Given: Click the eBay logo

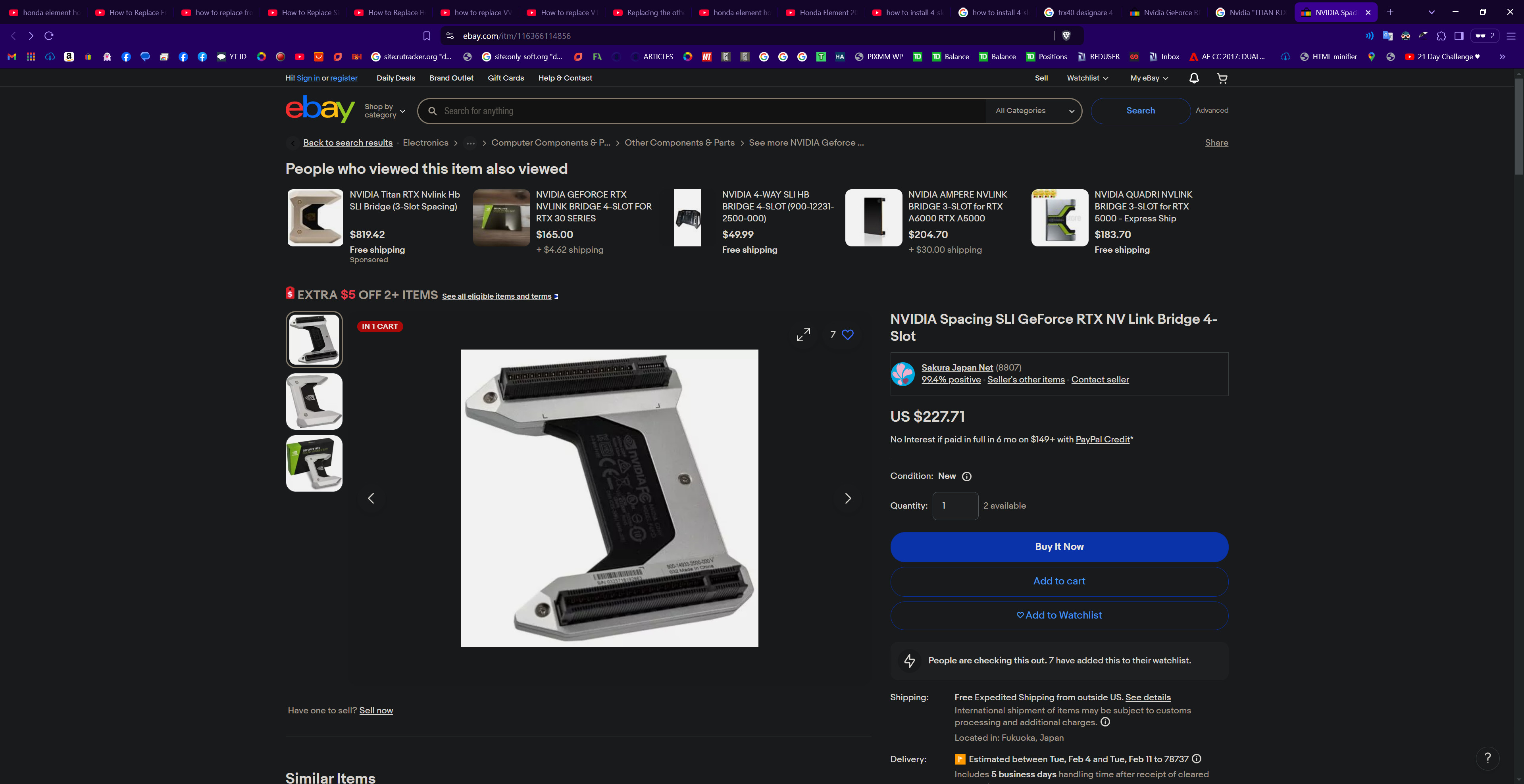Looking at the screenshot, I should click(x=320, y=110).
